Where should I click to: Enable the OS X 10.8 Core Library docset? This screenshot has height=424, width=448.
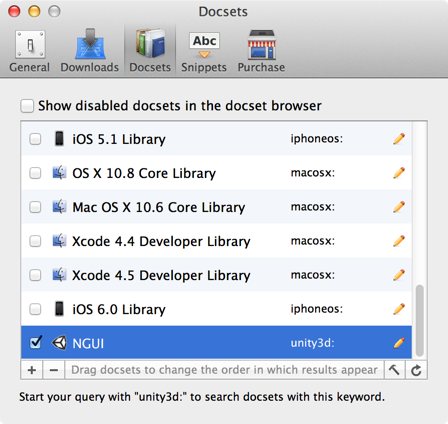[x=35, y=173]
